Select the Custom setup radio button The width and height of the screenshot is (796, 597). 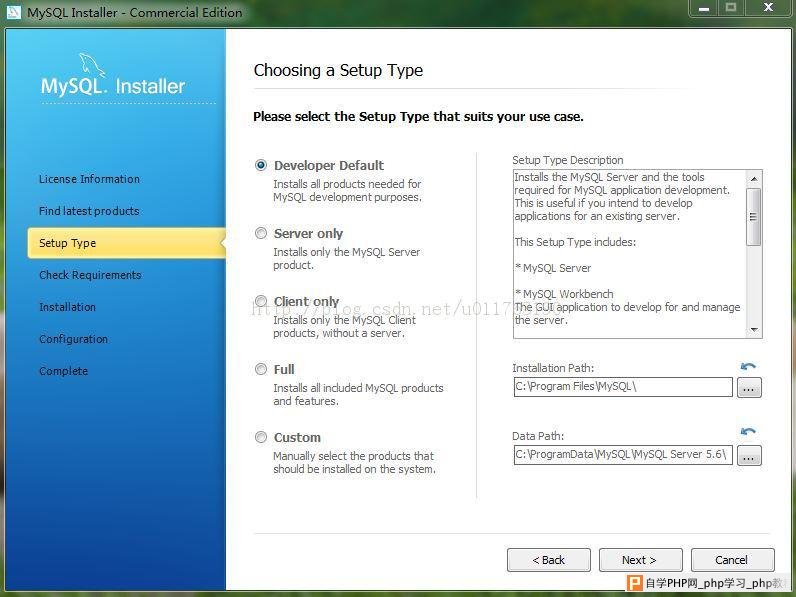pos(261,437)
